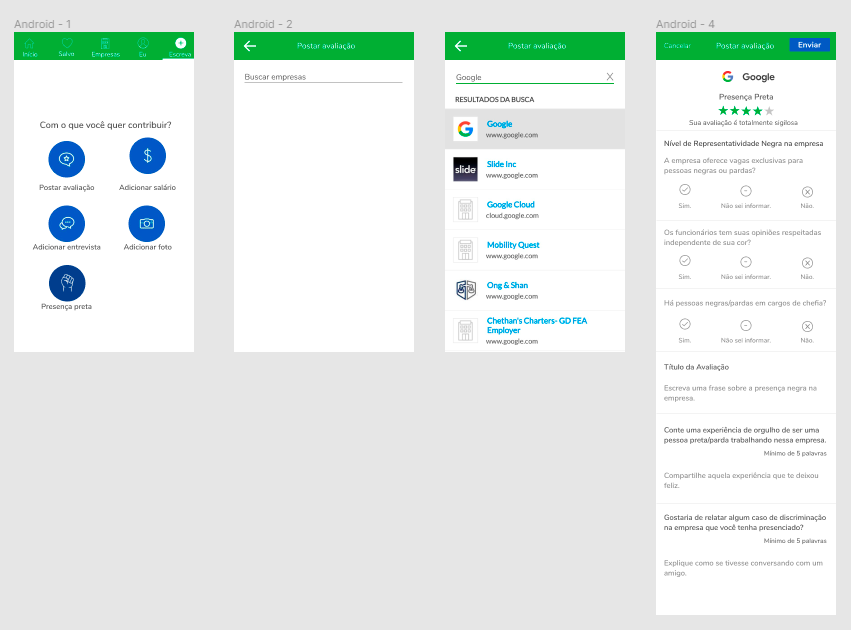Click the Compartilhe aquela experiência text field
The height and width of the screenshot is (630, 851).
741,480
